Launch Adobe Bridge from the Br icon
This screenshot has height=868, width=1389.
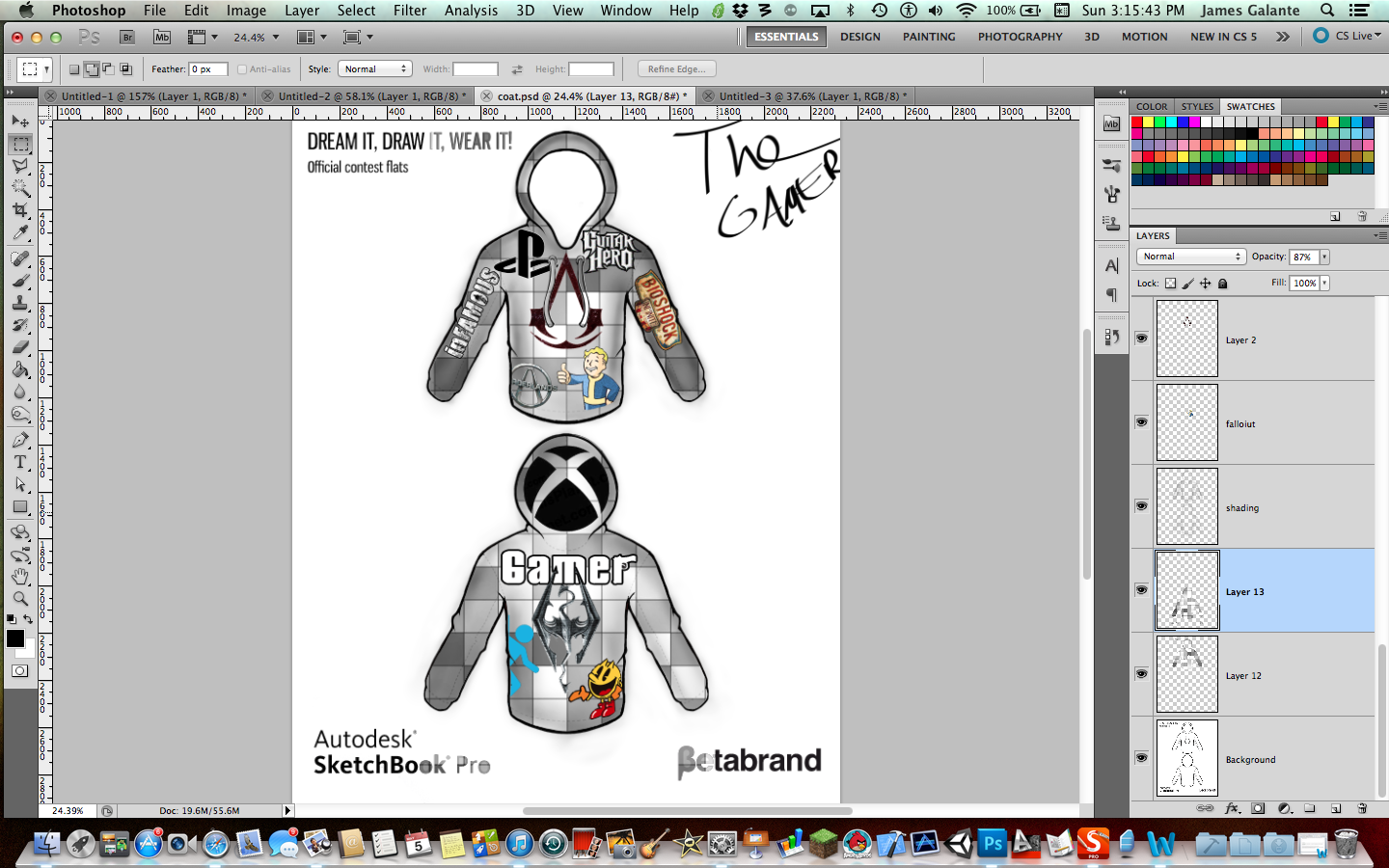127,37
